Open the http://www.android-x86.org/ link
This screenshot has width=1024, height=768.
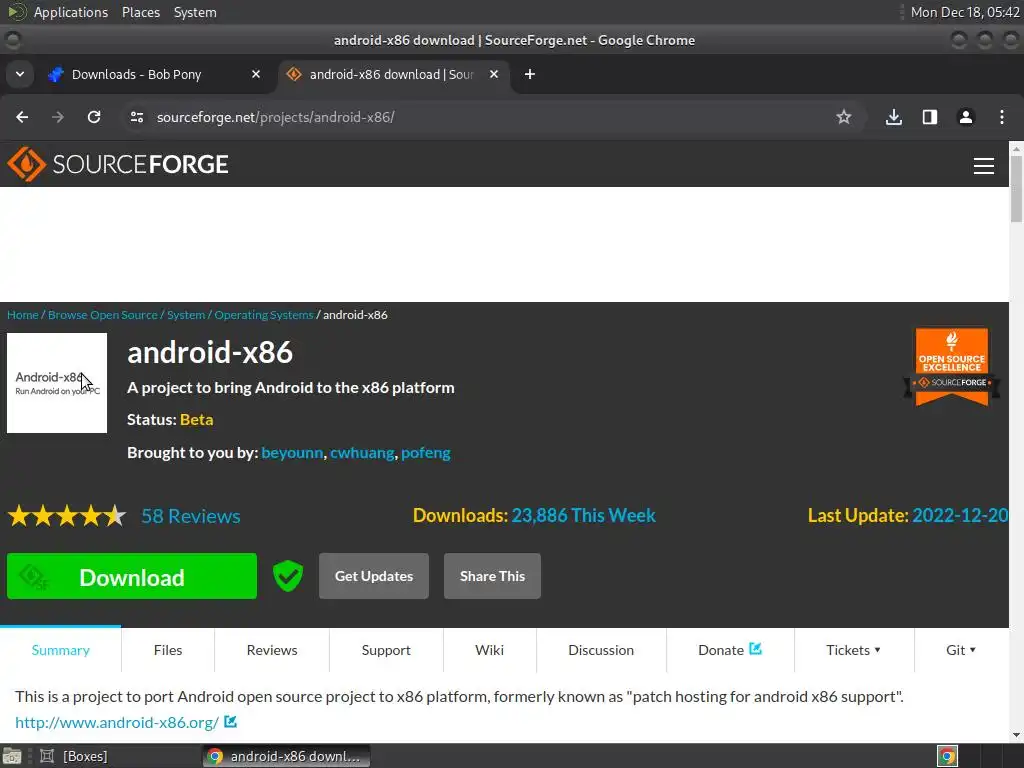pyautogui.click(x=117, y=722)
